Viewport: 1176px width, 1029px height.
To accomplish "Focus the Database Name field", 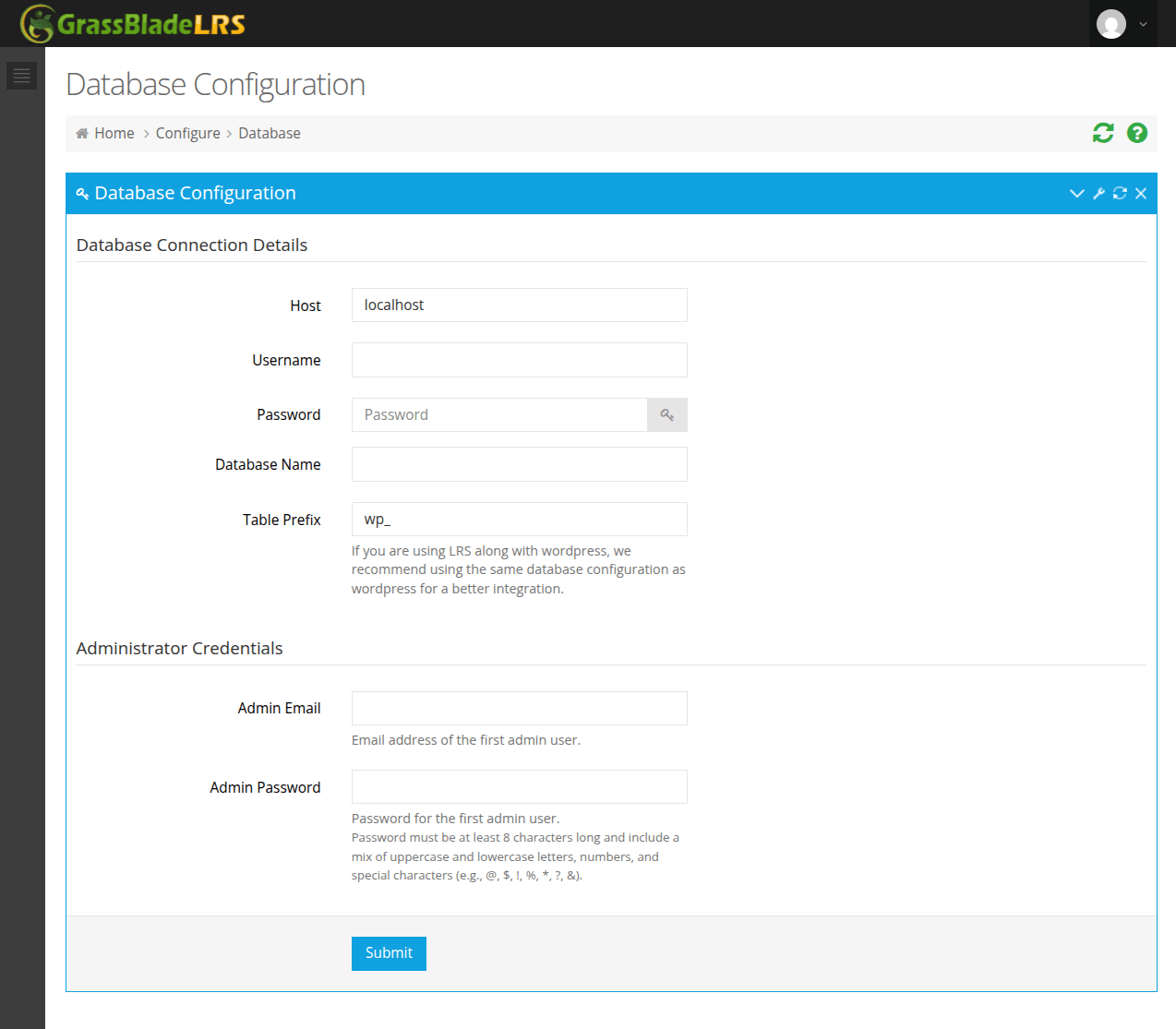I will point(520,464).
